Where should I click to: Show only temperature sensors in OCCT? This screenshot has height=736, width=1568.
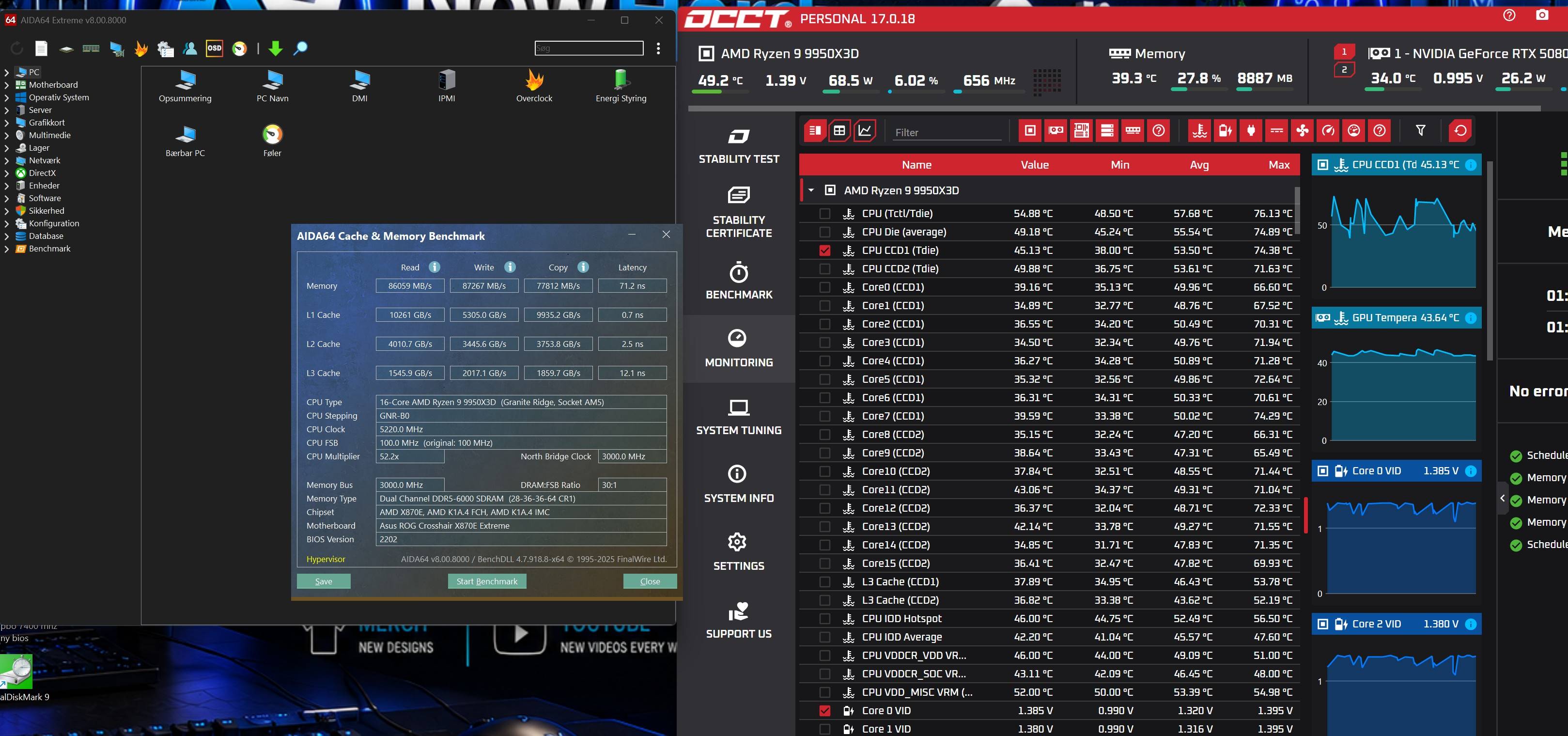1200,130
